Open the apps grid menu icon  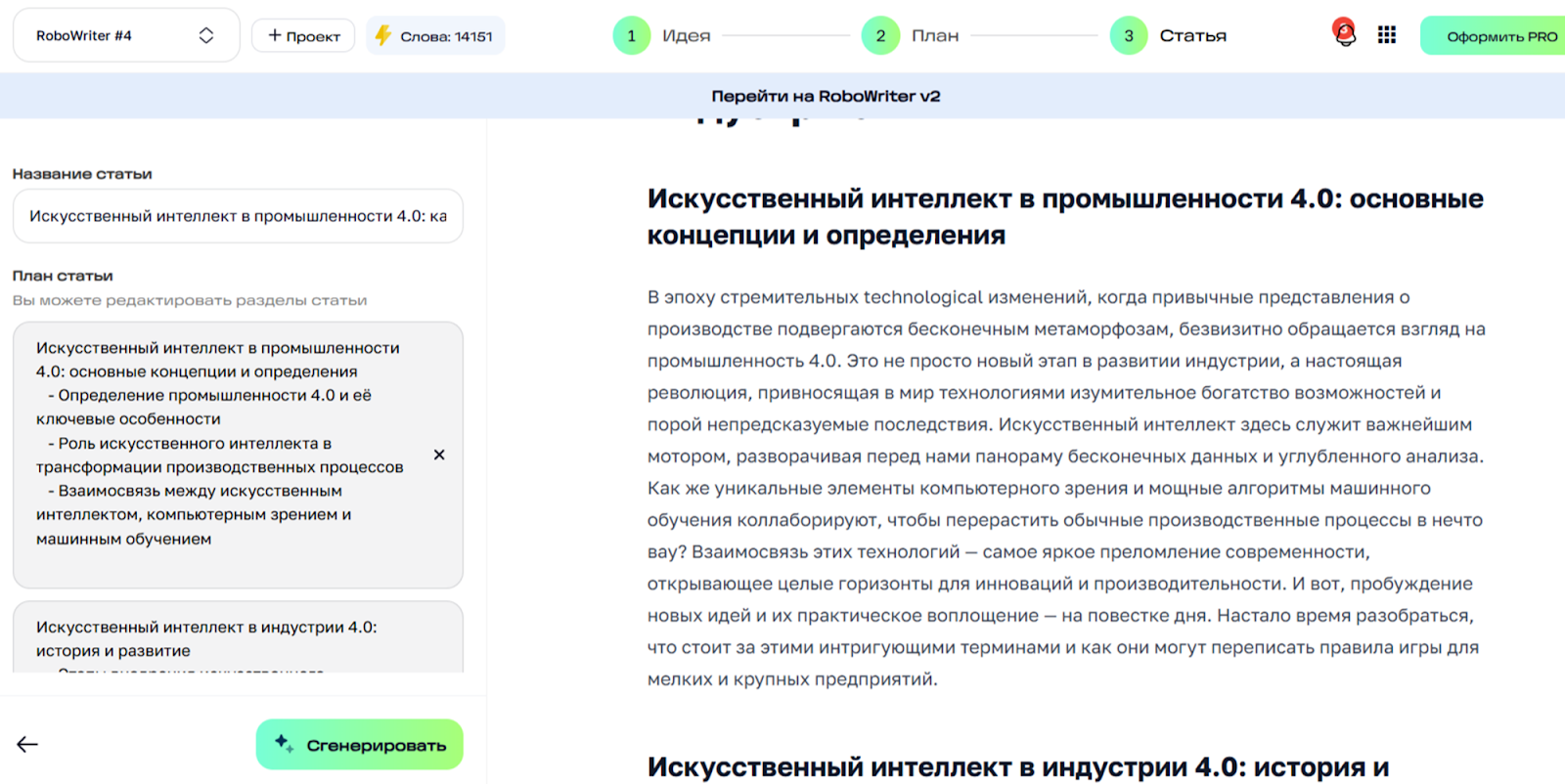[x=1386, y=35]
